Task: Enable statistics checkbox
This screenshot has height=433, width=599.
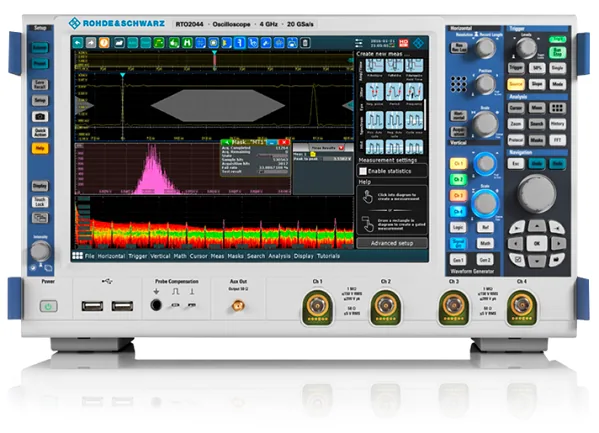Action: pyautogui.click(x=363, y=171)
